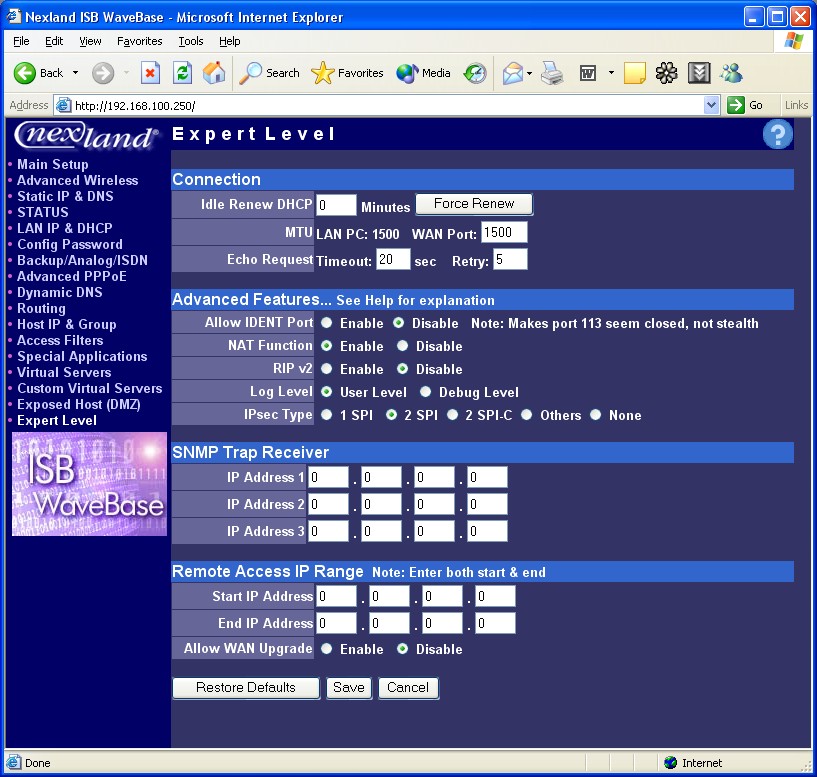The width and height of the screenshot is (817, 777).
Task: Select Debug Level for Log Level
Action: [425, 392]
